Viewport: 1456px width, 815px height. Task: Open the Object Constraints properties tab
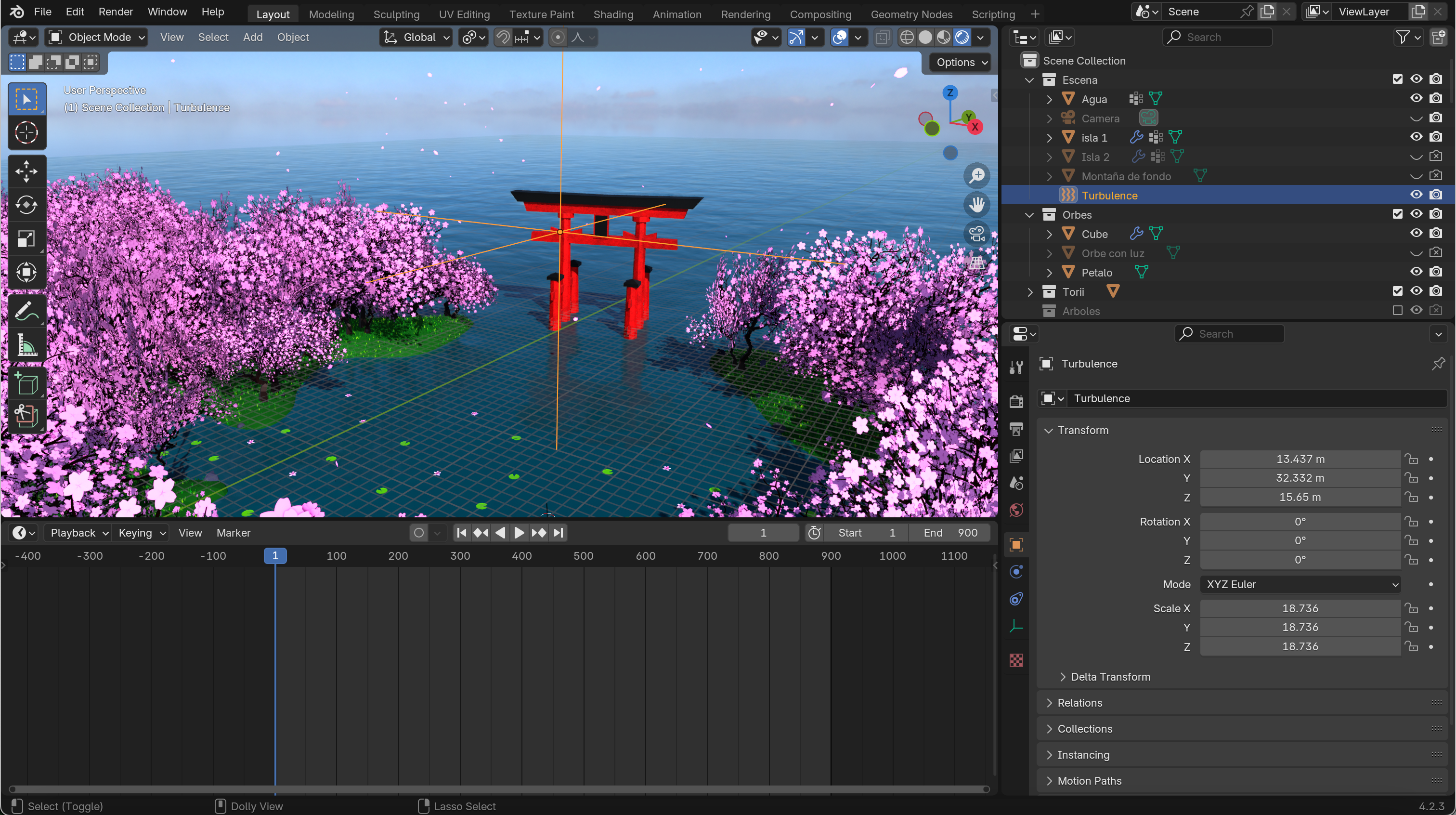(x=1016, y=599)
